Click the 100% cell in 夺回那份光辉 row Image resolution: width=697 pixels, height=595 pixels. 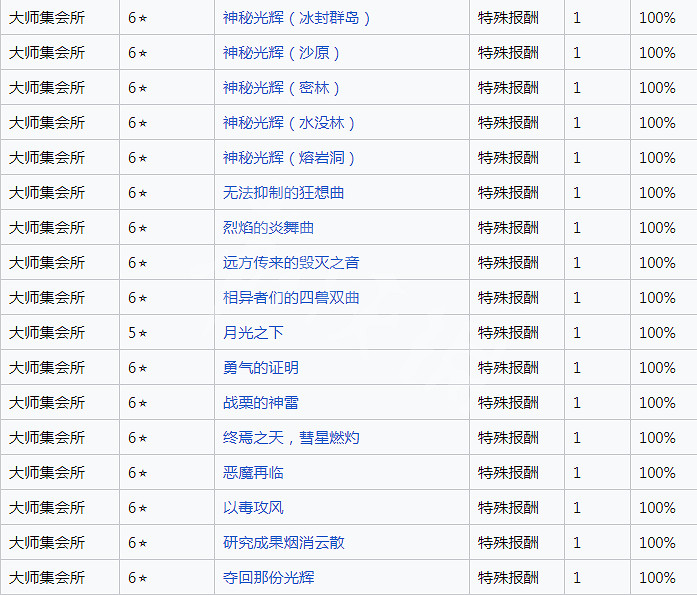pos(657,578)
